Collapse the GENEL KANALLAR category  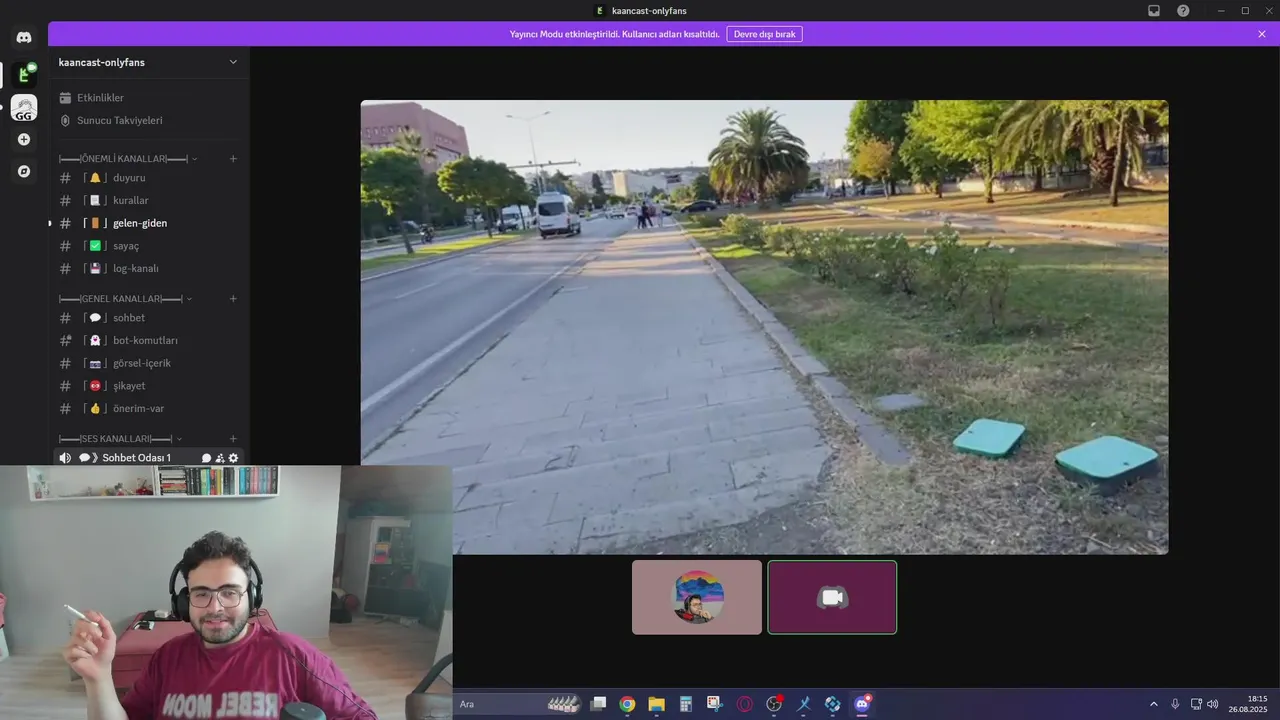(x=125, y=299)
